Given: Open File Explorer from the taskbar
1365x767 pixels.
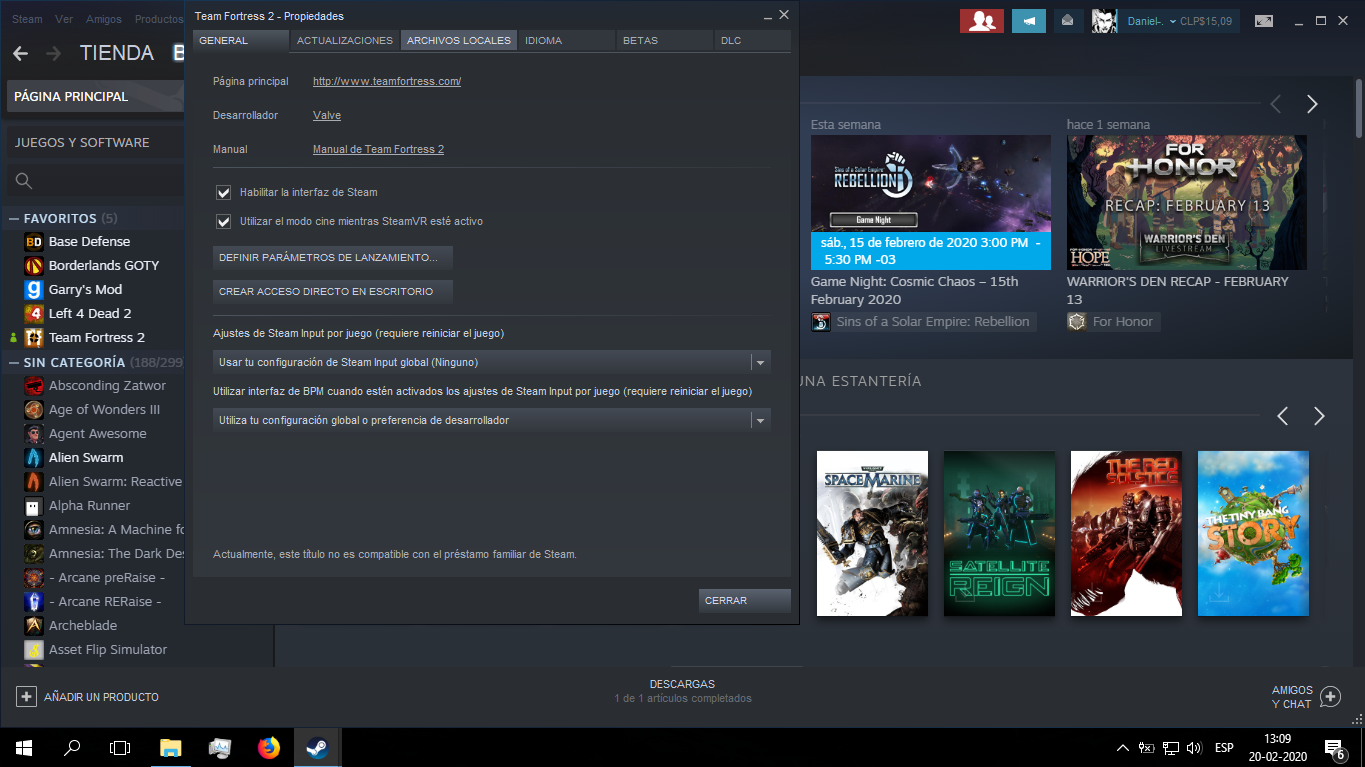Looking at the screenshot, I should [171, 747].
